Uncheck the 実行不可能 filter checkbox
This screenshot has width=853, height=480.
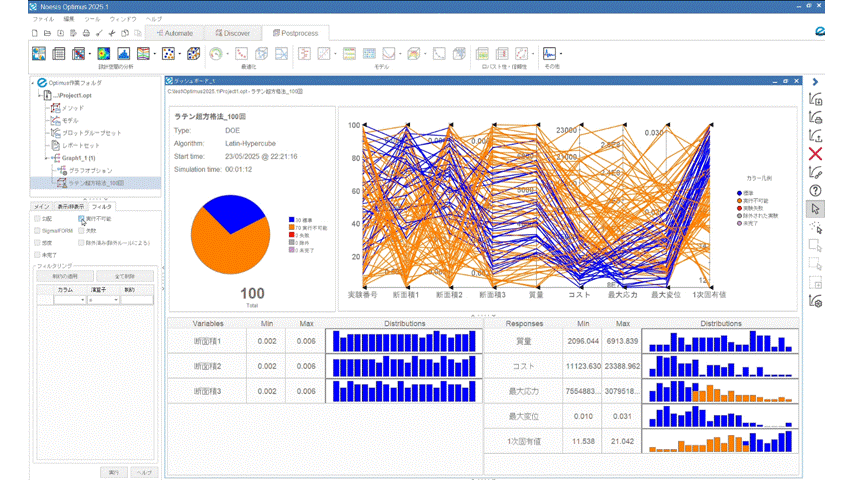pos(82,218)
